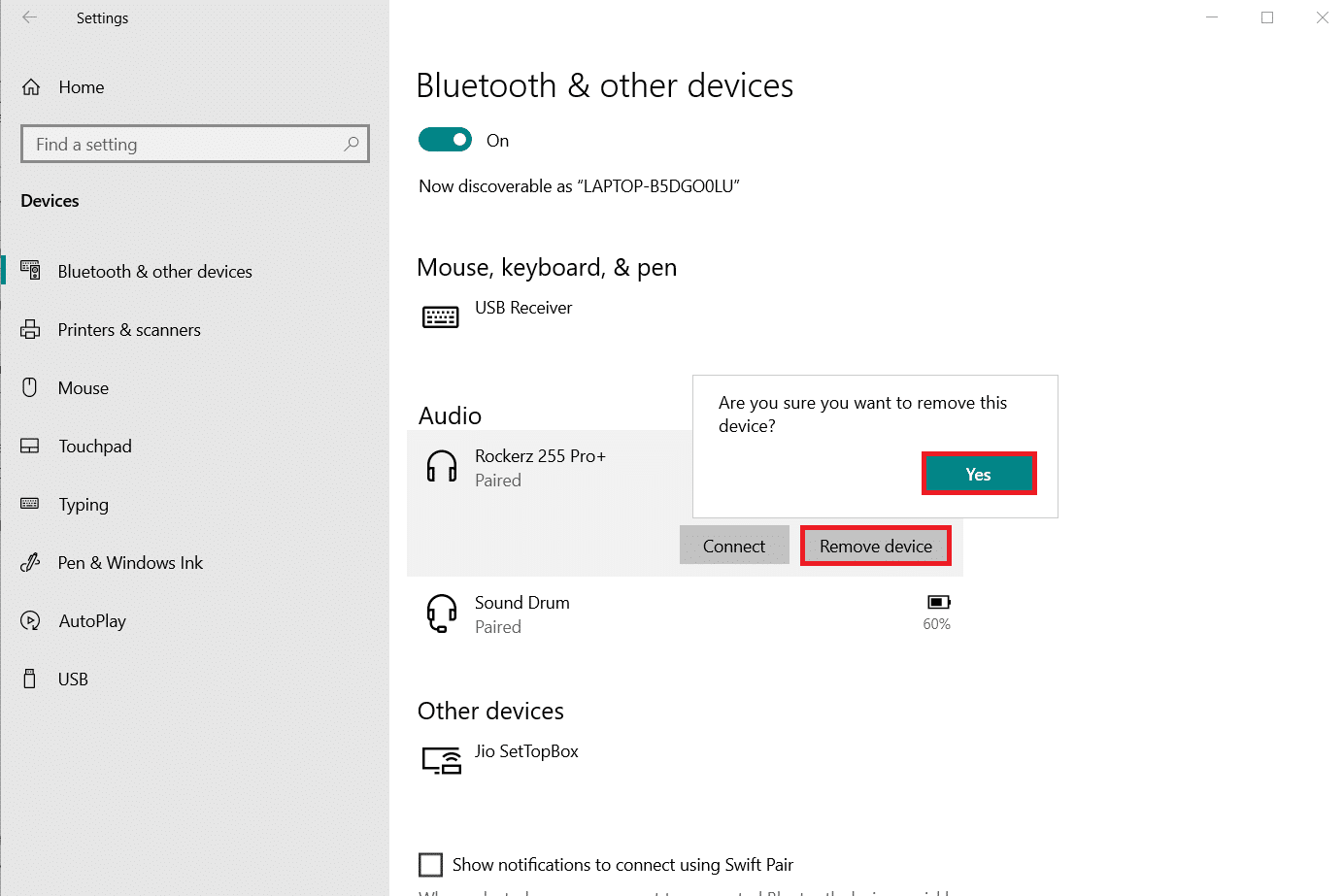The image size is (1344, 896).
Task: Minimize the Settings window
Action: click(x=1212, y=17)
